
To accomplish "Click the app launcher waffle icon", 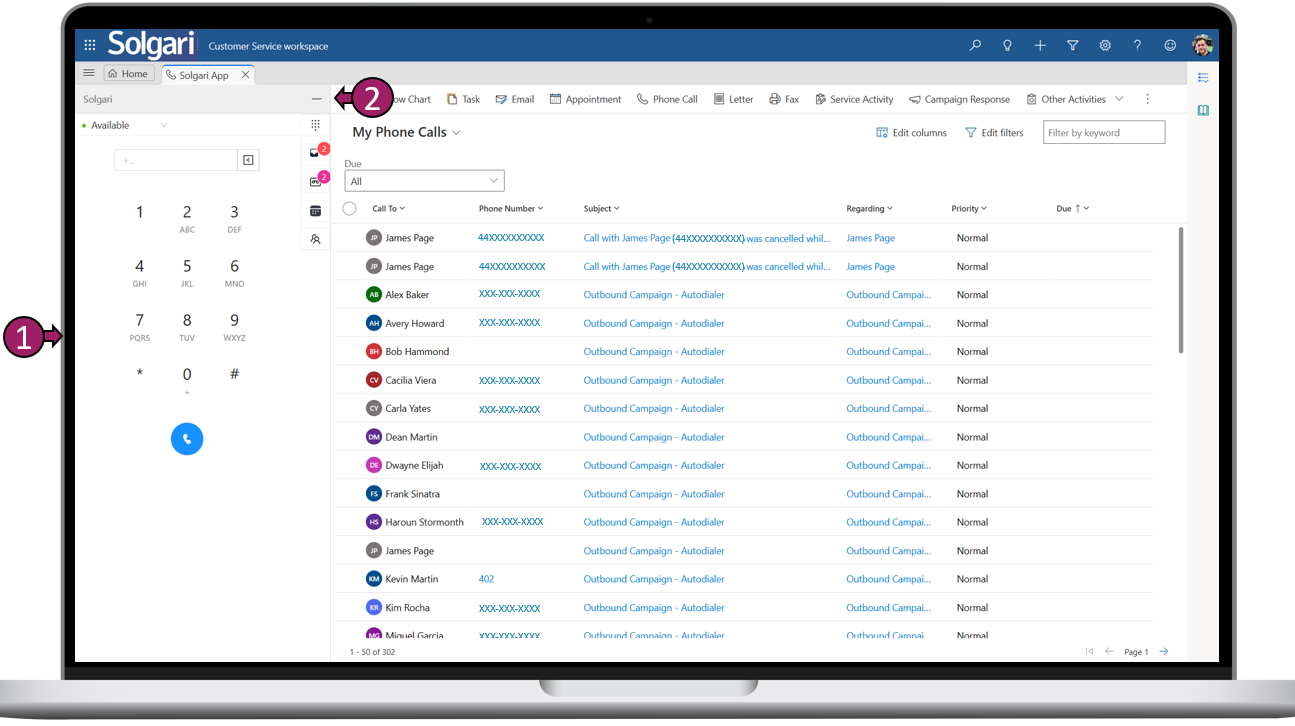I will (x=90, y=45).
